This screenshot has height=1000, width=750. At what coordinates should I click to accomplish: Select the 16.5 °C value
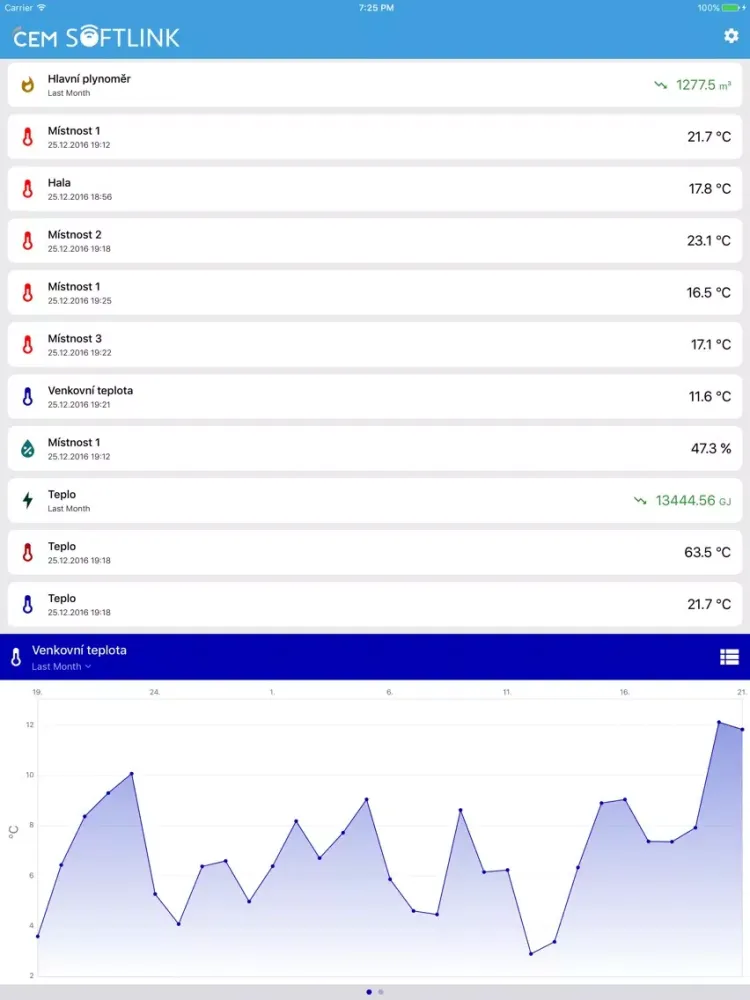tap(709, 293)
